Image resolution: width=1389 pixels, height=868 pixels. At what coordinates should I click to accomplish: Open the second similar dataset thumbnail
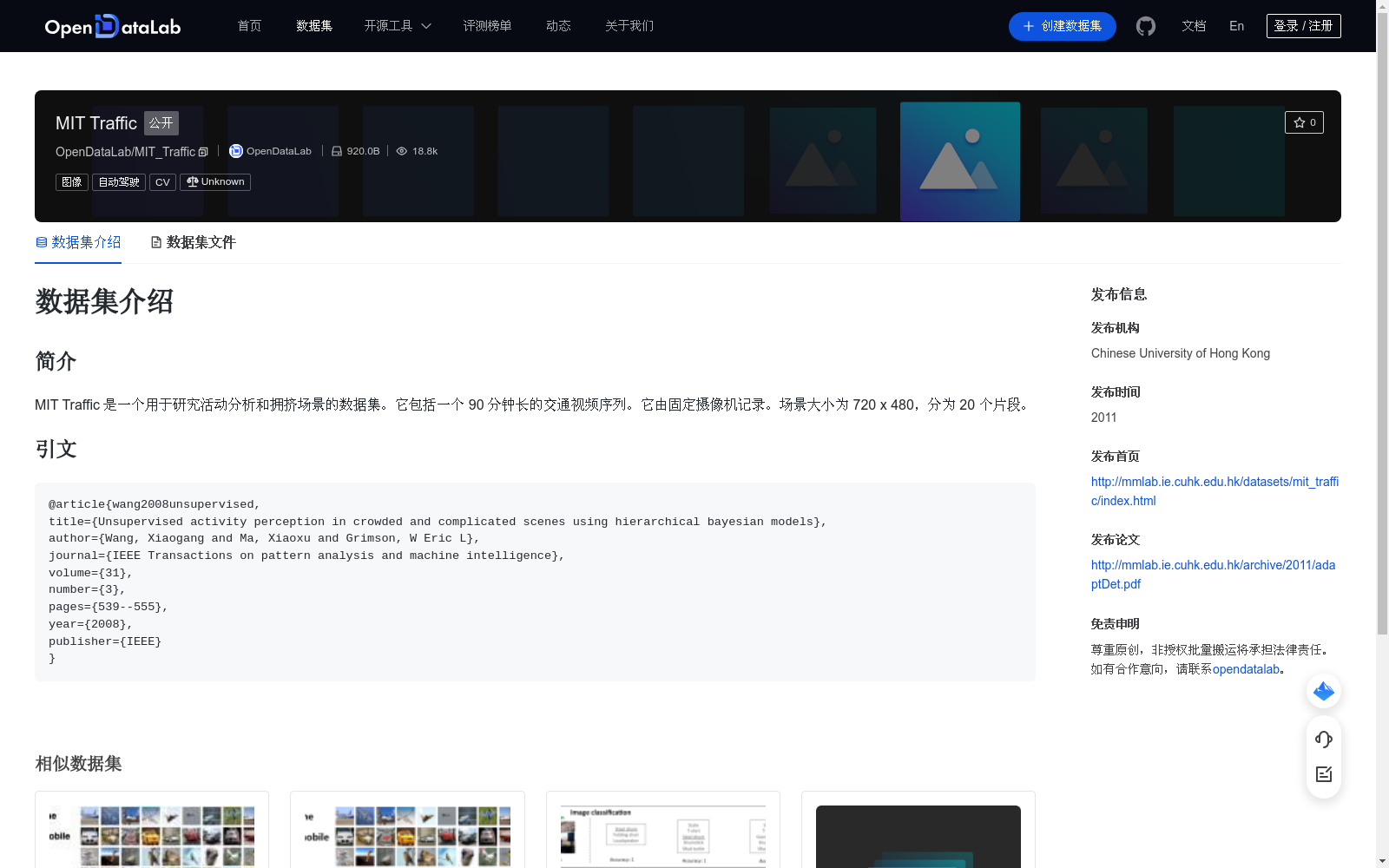(407, 836)
